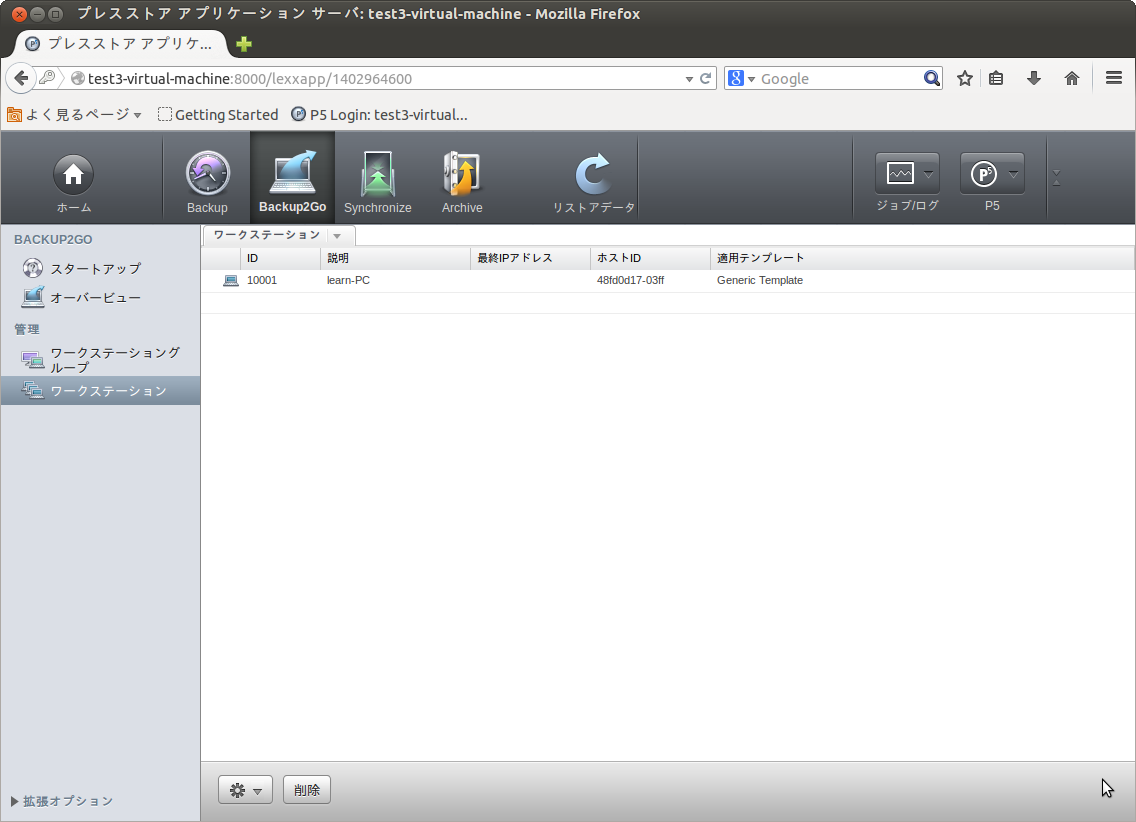
Task: Open the Firefox hamburger menu
Action: [x=1113, y=79]
